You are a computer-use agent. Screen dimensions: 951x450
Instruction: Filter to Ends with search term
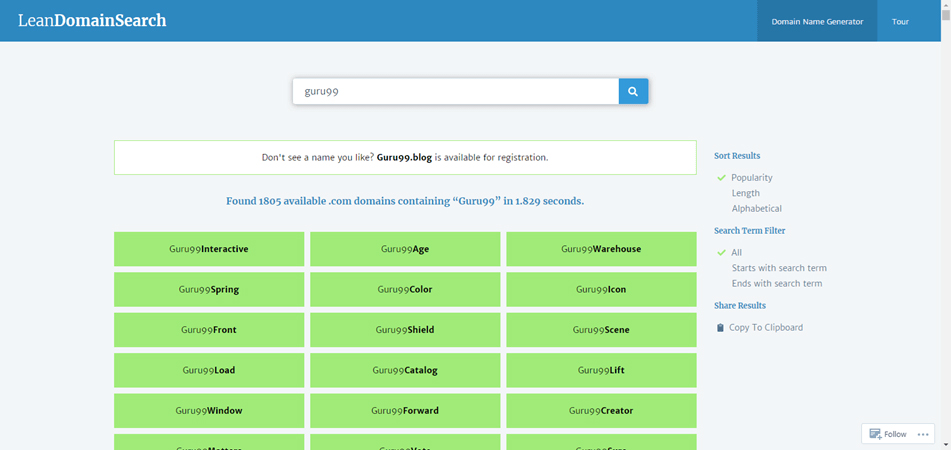(x=777, y=283)
